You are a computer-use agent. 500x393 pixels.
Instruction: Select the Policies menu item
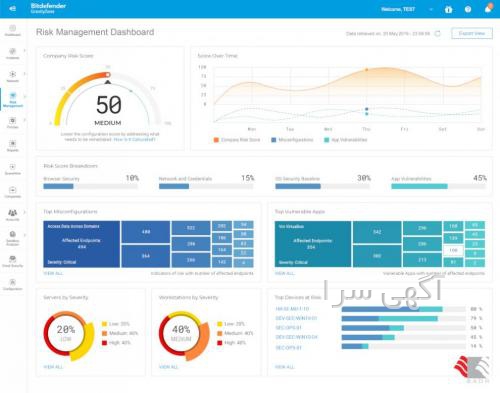pos(13,123)
